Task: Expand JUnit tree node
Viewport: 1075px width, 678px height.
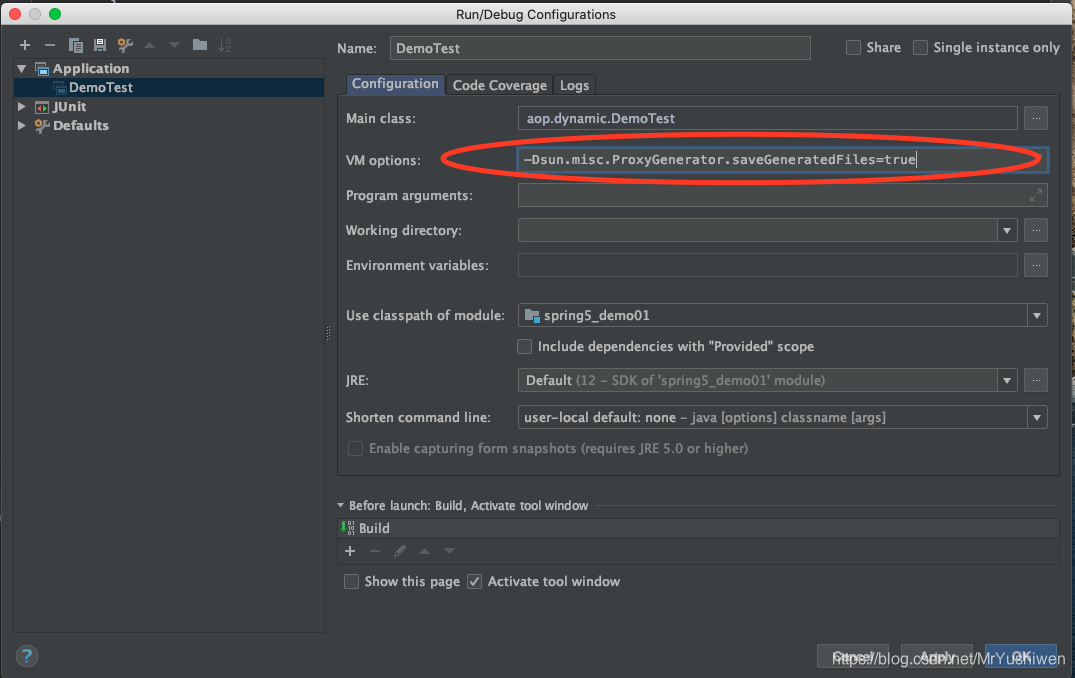Action: click(21, 106)
